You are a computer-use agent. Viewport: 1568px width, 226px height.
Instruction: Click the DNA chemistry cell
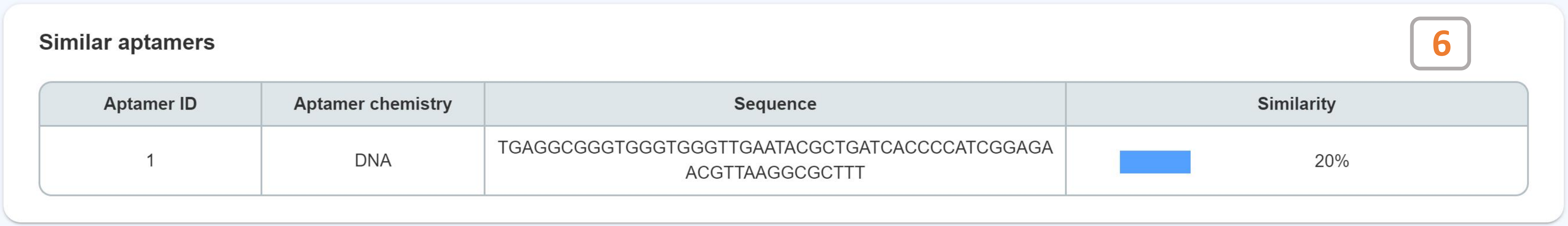point(372,161)
